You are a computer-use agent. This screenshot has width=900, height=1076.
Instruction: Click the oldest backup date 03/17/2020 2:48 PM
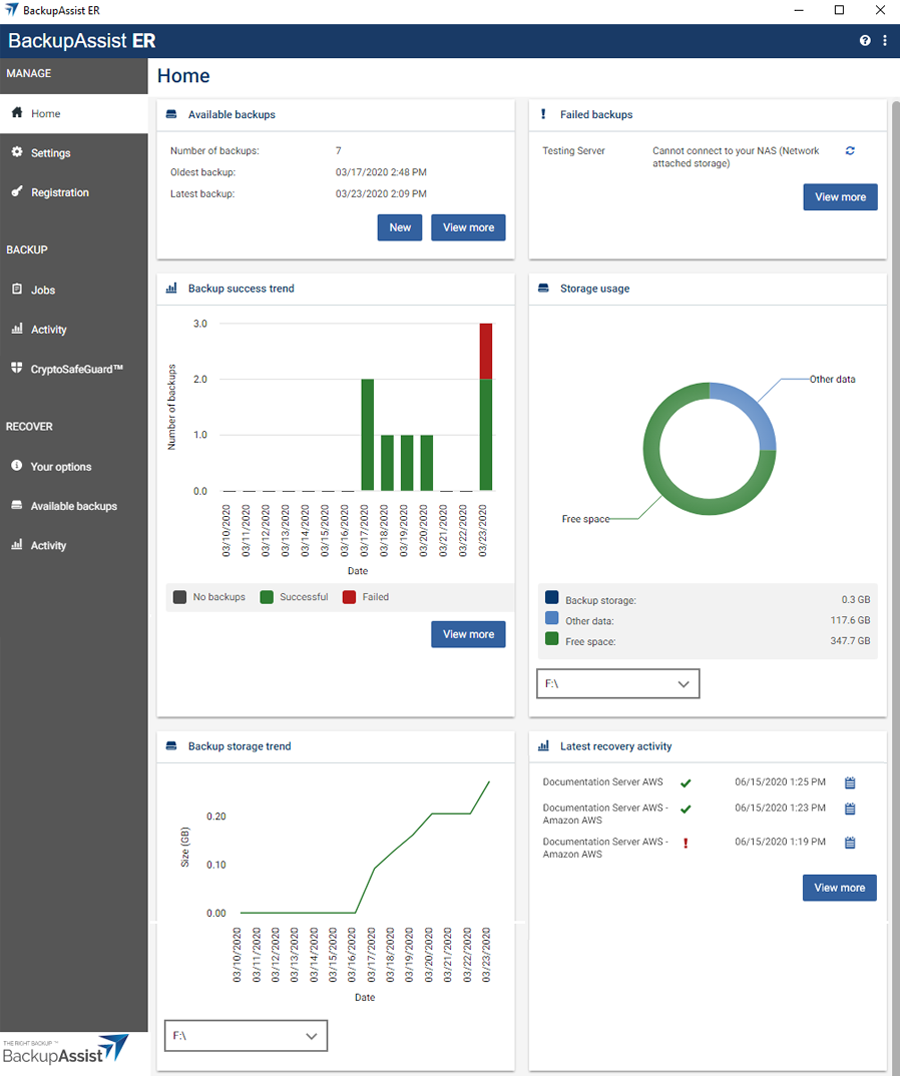pos(381,172)
